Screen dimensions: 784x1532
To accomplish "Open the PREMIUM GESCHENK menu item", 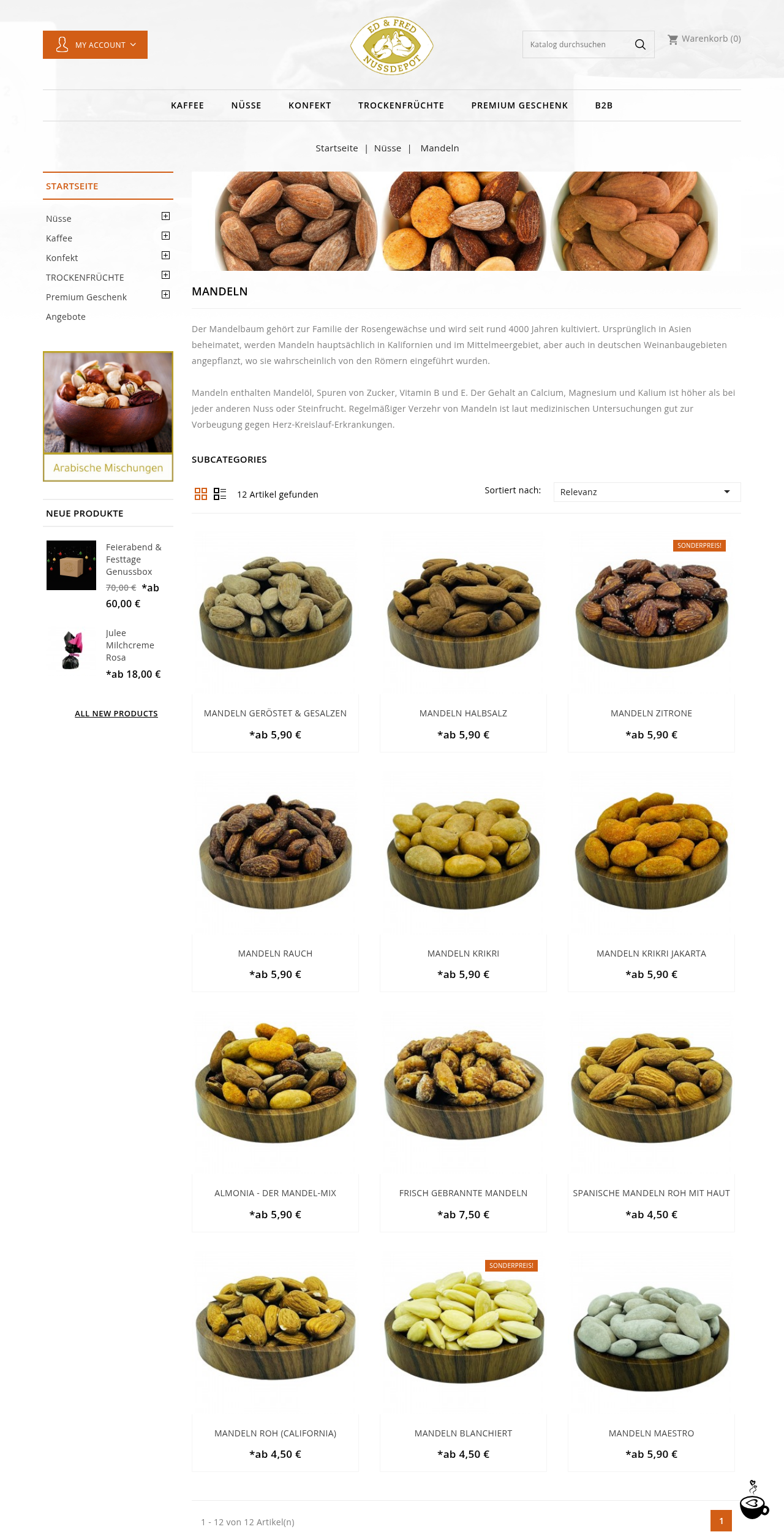I will (519, 105).
